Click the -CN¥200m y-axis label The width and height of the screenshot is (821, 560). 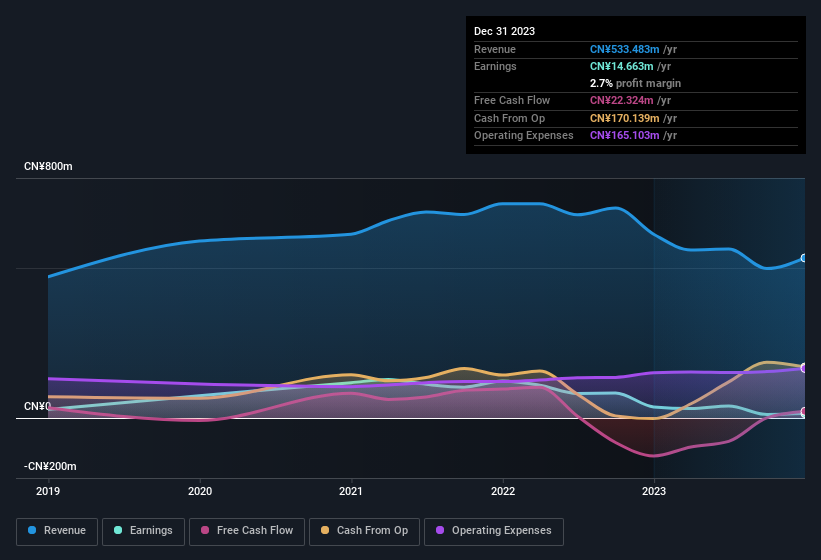click(x=50, y=466)
